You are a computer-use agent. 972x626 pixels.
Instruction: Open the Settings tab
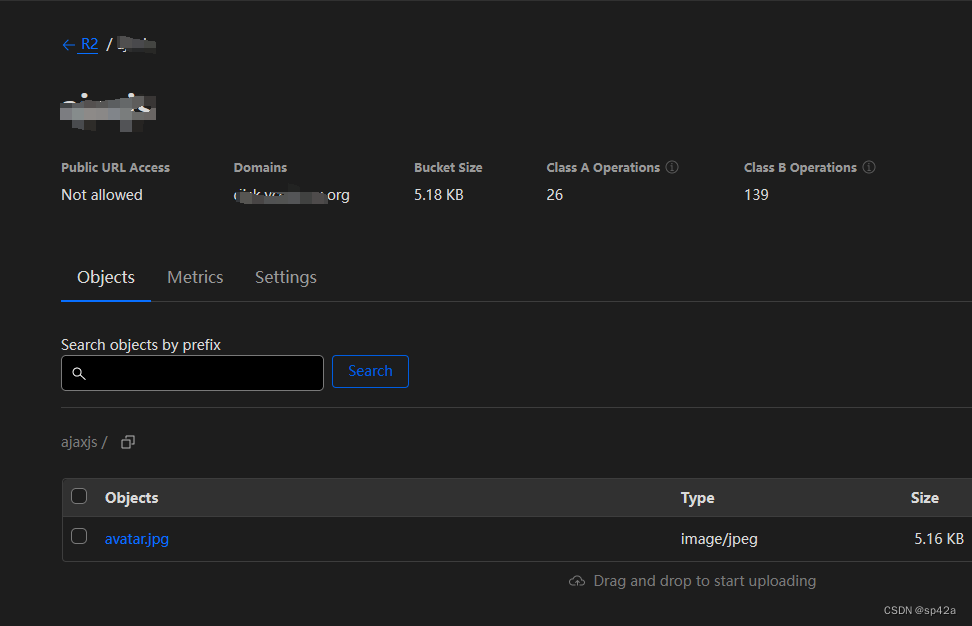pyautogui.click(x=286, y=277)
